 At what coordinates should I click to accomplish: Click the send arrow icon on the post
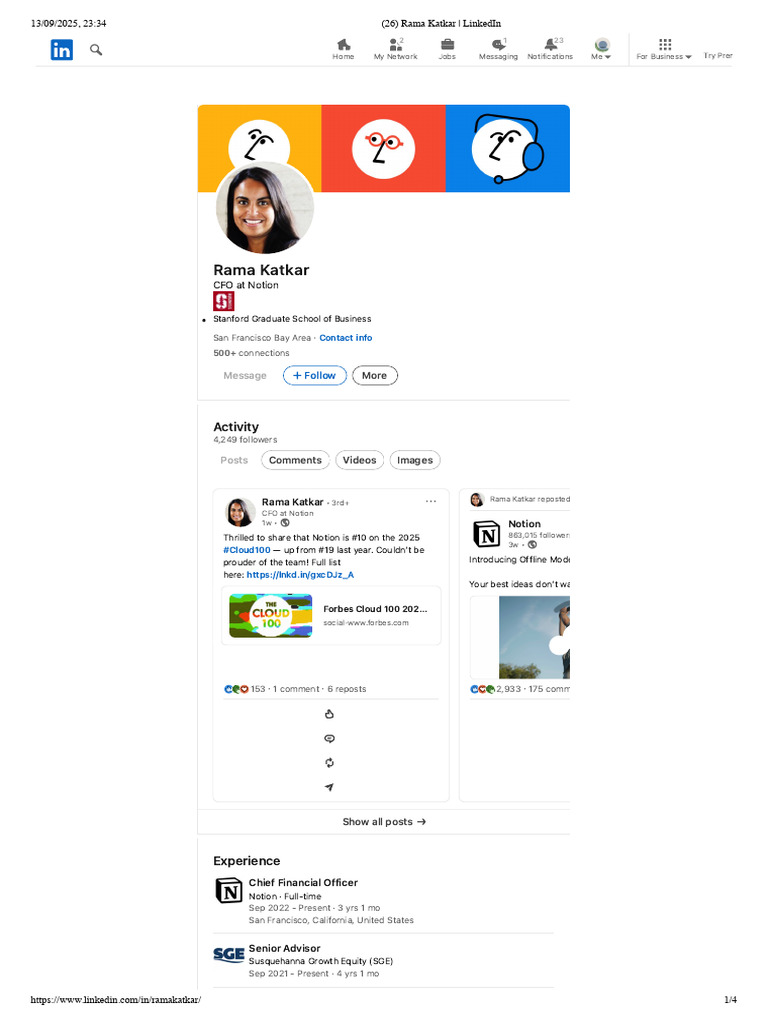coord(329,787)
